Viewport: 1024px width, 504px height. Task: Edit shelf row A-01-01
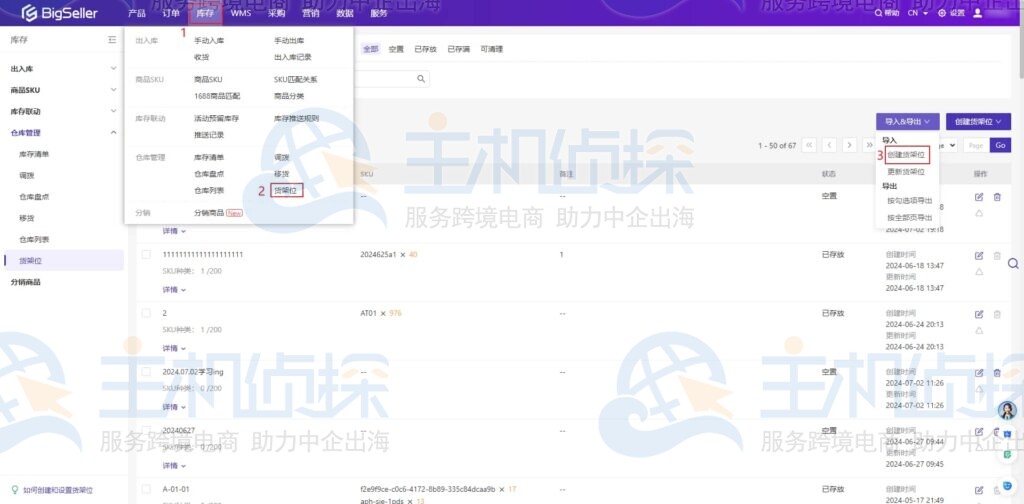979,490
